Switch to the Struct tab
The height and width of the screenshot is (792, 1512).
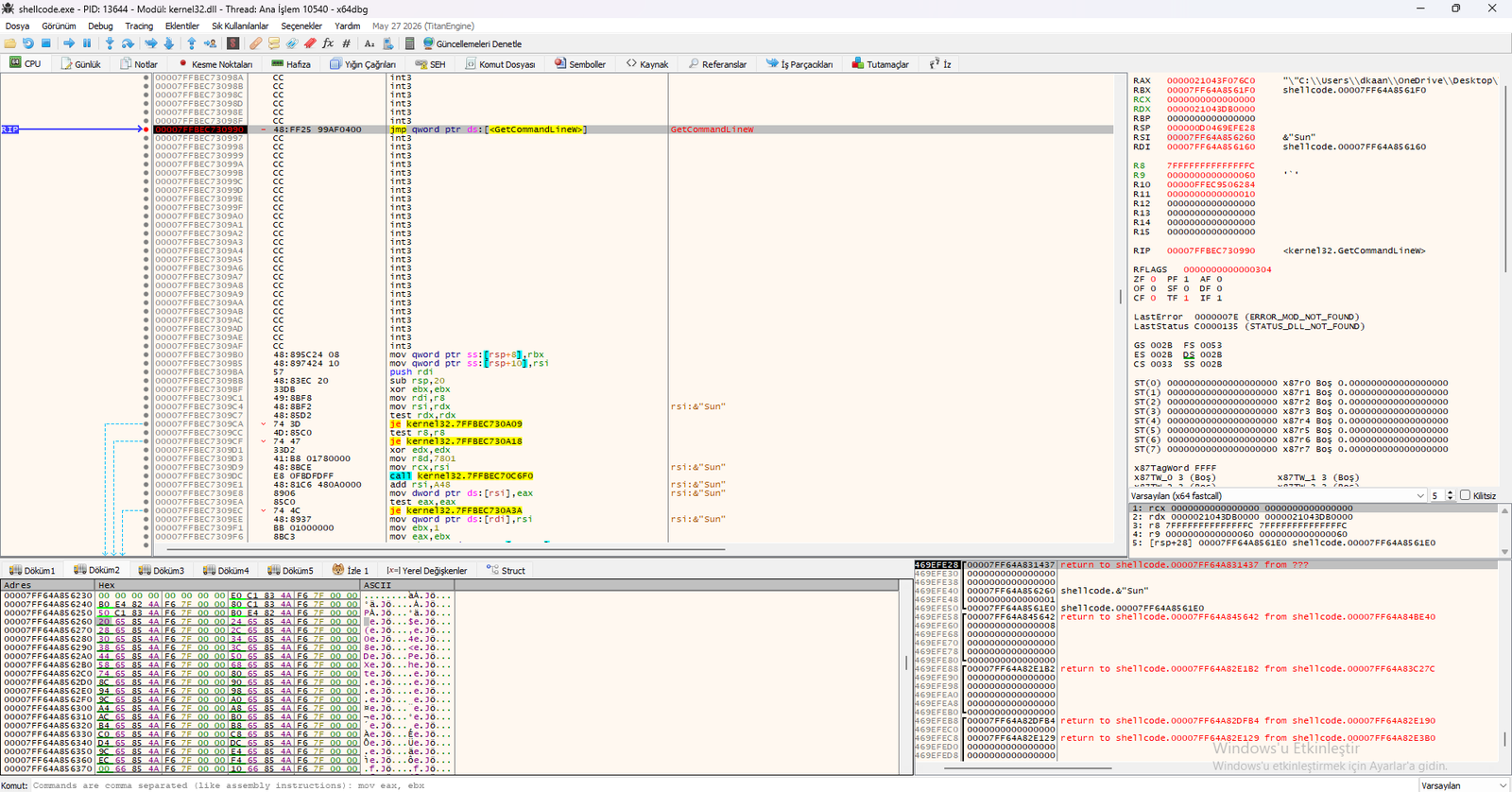point(506,570)
